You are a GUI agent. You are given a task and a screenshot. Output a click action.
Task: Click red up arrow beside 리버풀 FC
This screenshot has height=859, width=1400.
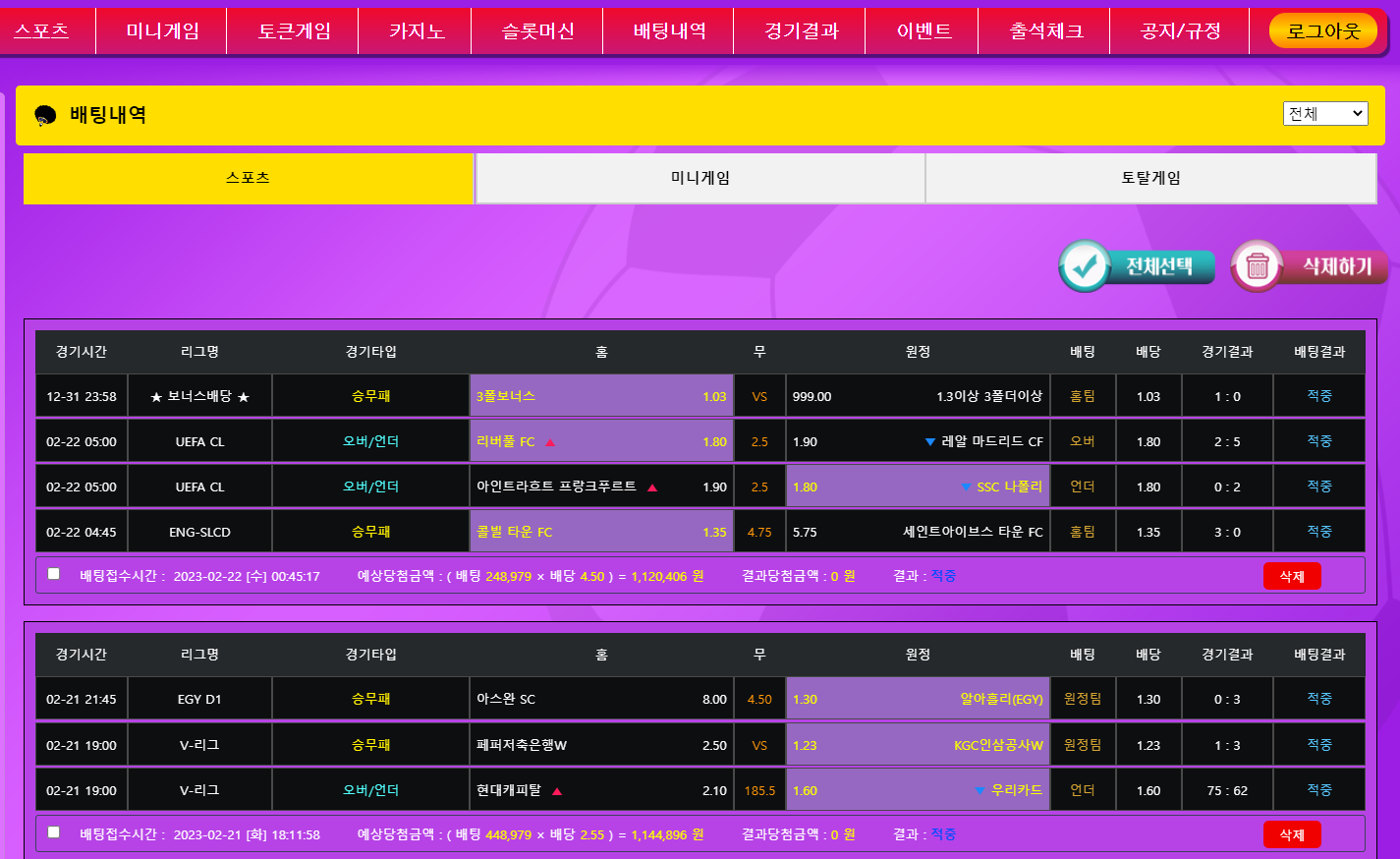coord(550,442)
